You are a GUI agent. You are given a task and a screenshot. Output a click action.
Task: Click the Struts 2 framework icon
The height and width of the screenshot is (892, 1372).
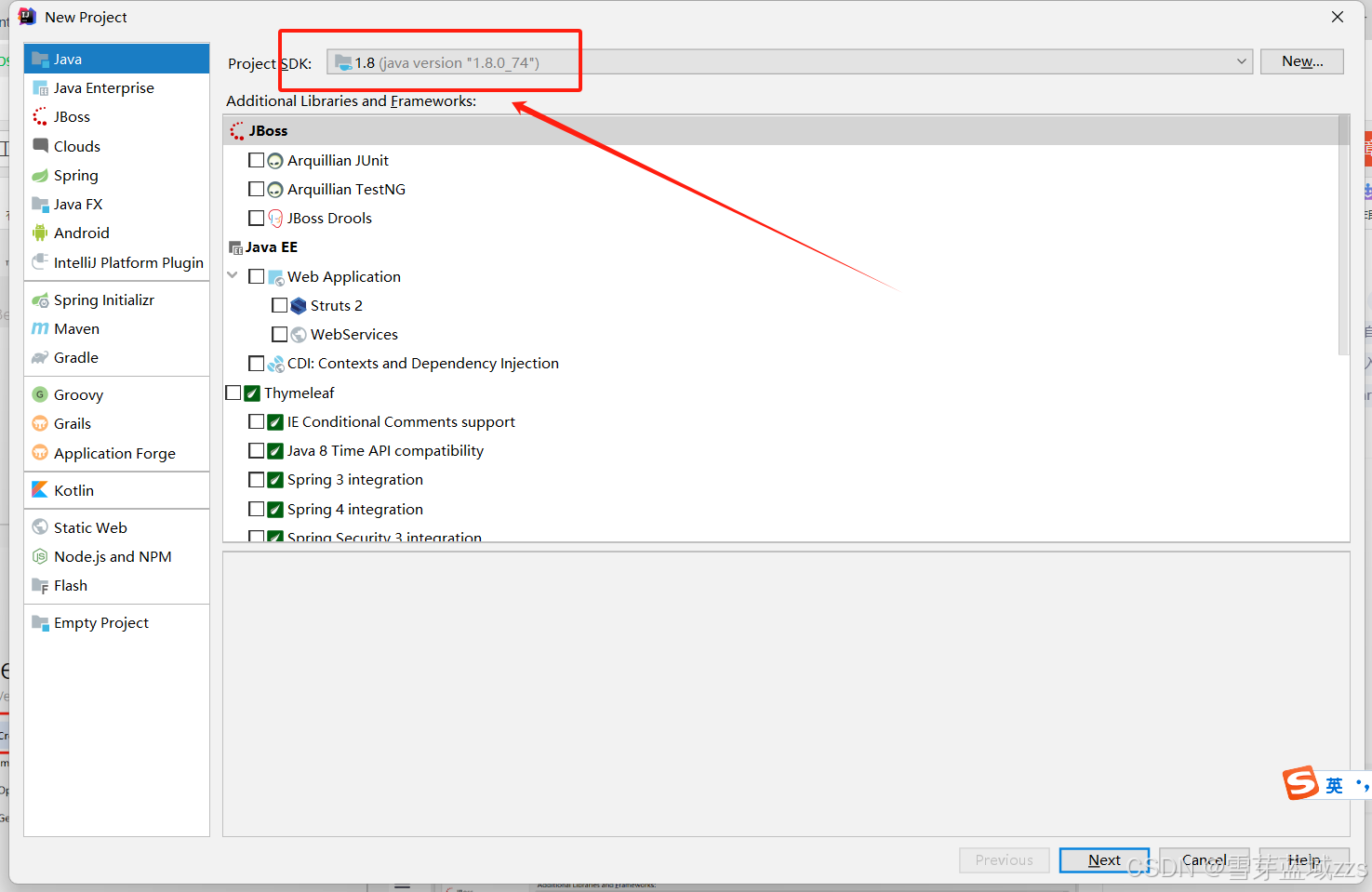pos(299,305)
